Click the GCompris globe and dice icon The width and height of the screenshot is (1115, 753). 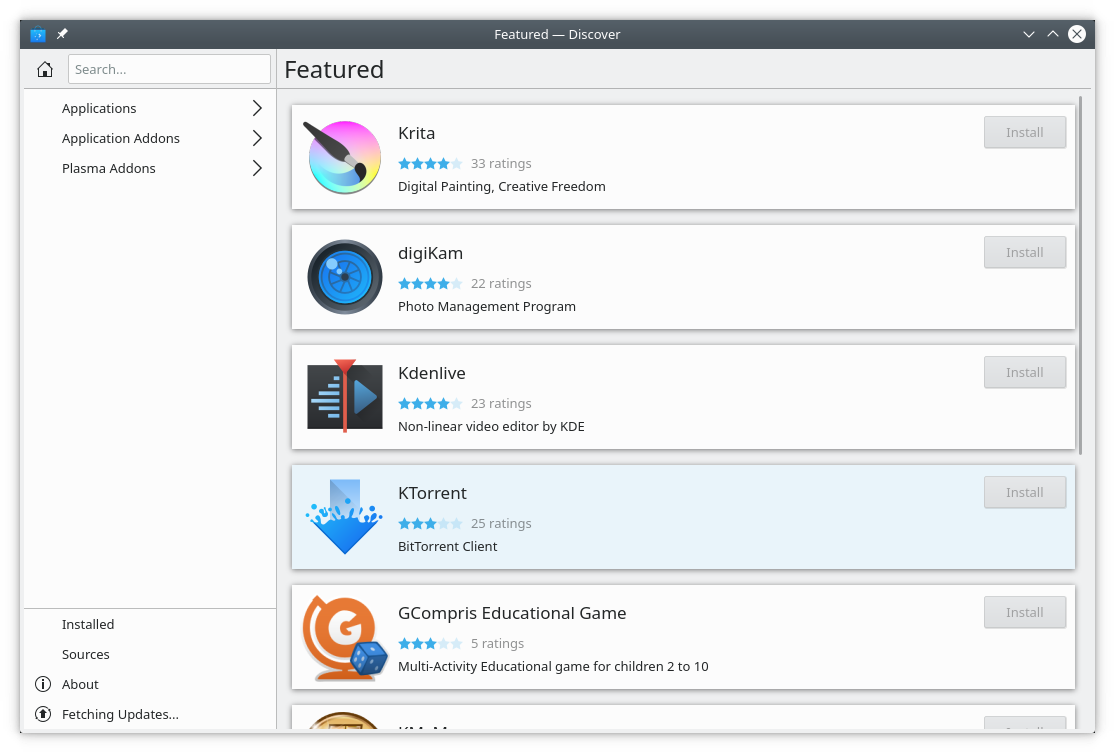click(x=344, y=637)
